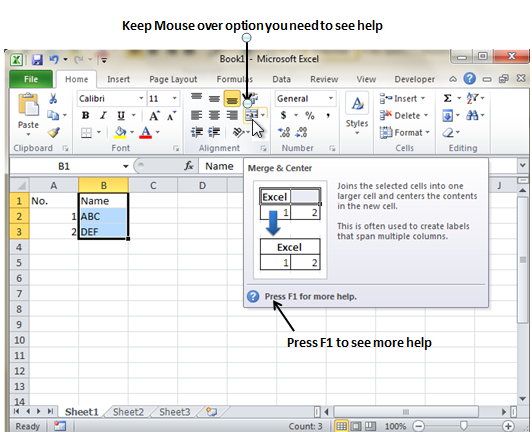Expand the Styles gallery dropdown
The height and width of the screenshot is (432, 532).
click(357, 133)
